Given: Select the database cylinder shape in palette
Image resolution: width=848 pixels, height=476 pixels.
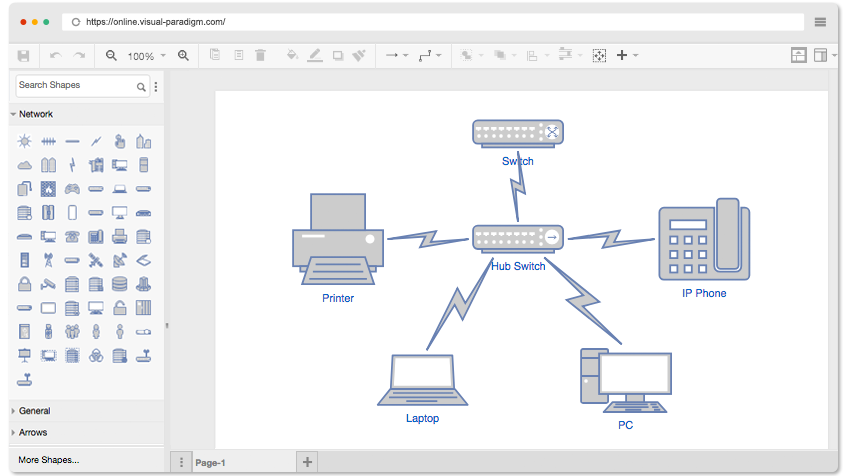Looking at the screenshot, I should pos(120,284).
